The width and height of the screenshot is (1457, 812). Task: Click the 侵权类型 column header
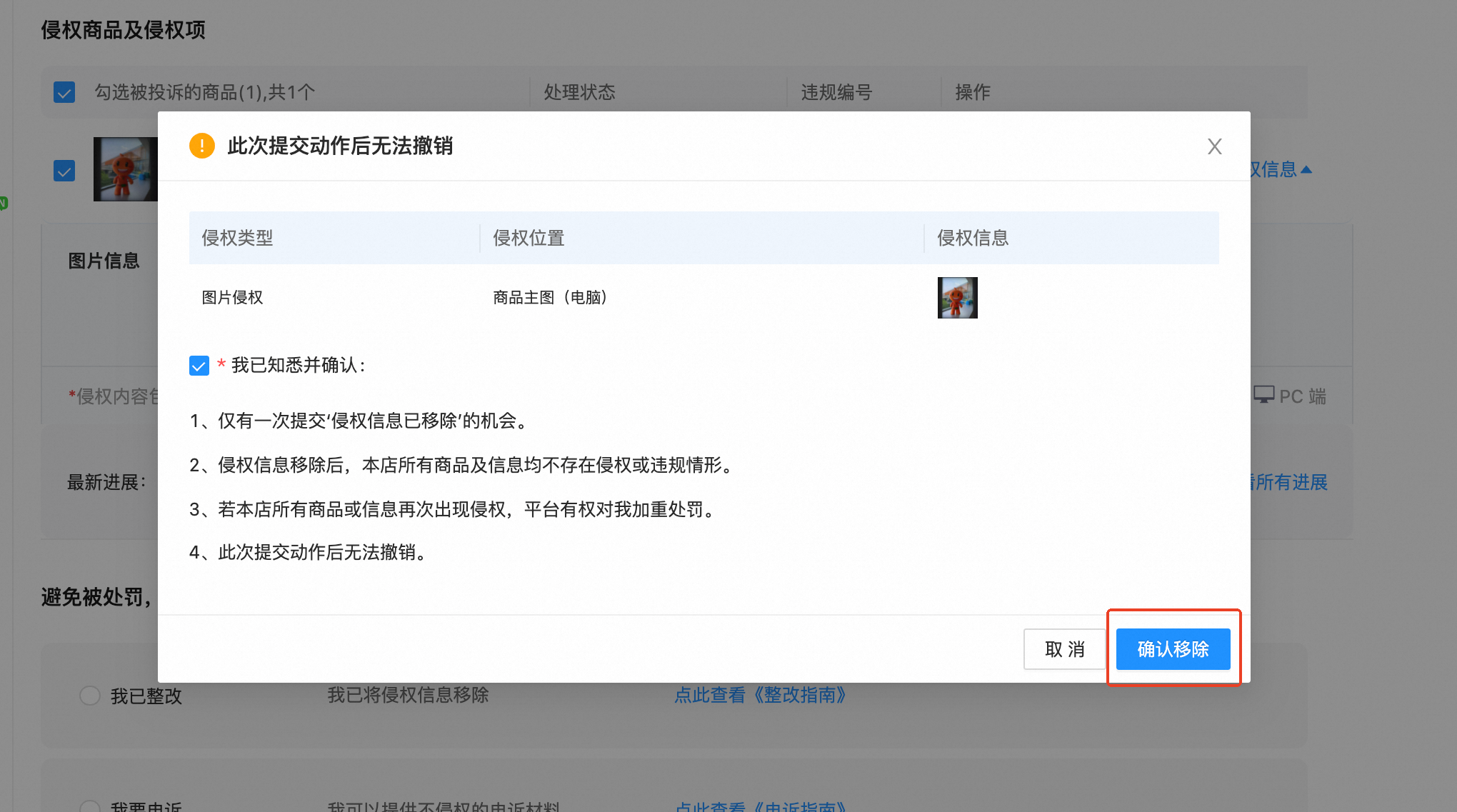coord(237,238)
